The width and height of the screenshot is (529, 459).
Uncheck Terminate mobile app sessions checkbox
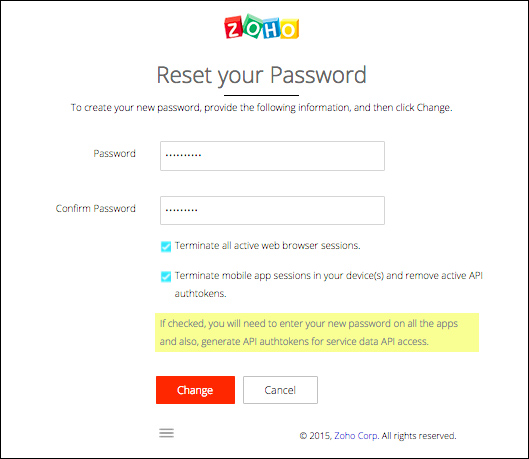[166, 277]
